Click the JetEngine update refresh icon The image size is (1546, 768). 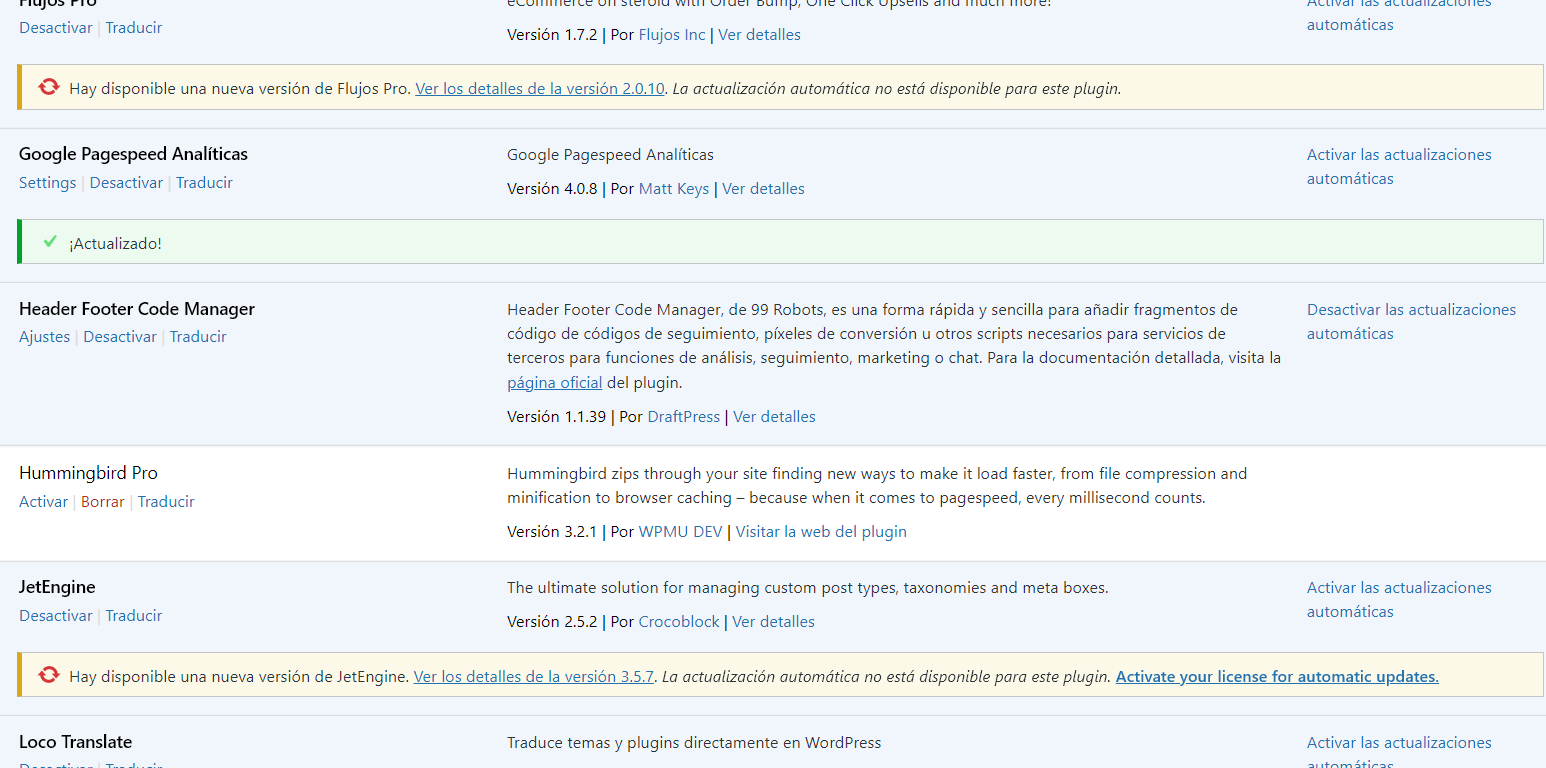coord(49,675)
